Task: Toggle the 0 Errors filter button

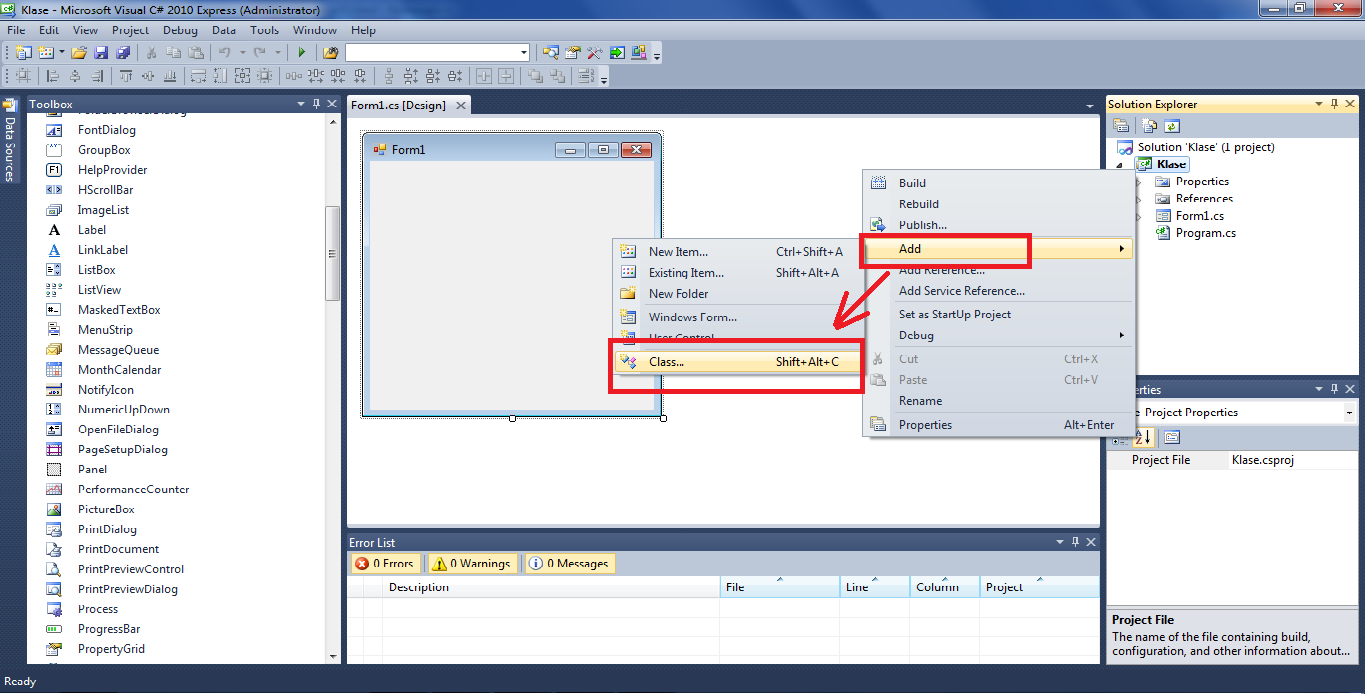Action: (386, 564)
